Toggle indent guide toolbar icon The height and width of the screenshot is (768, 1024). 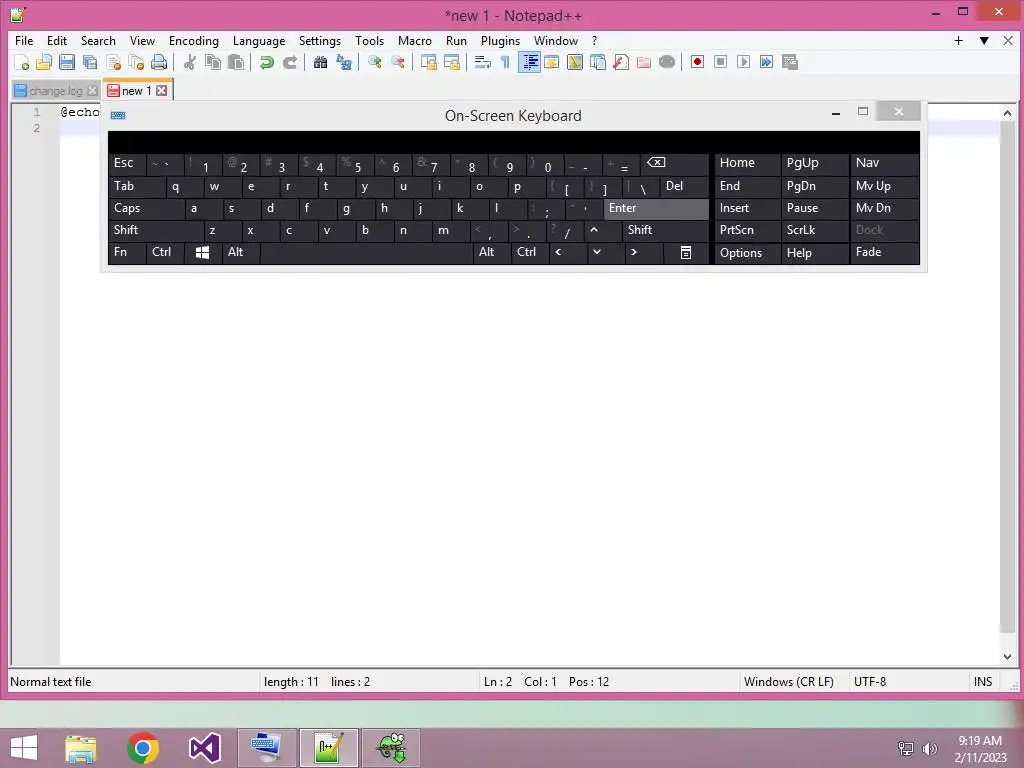tap(530, 62)
